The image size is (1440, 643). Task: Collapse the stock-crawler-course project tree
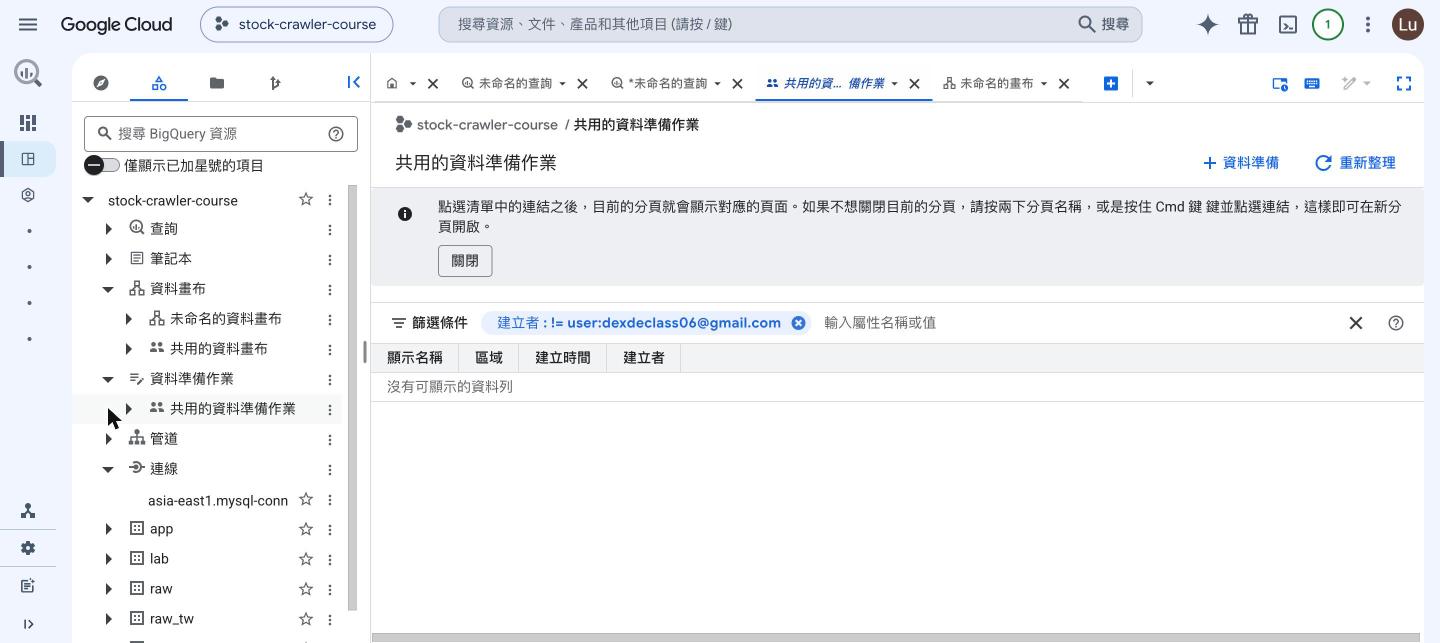click(88, 200)
